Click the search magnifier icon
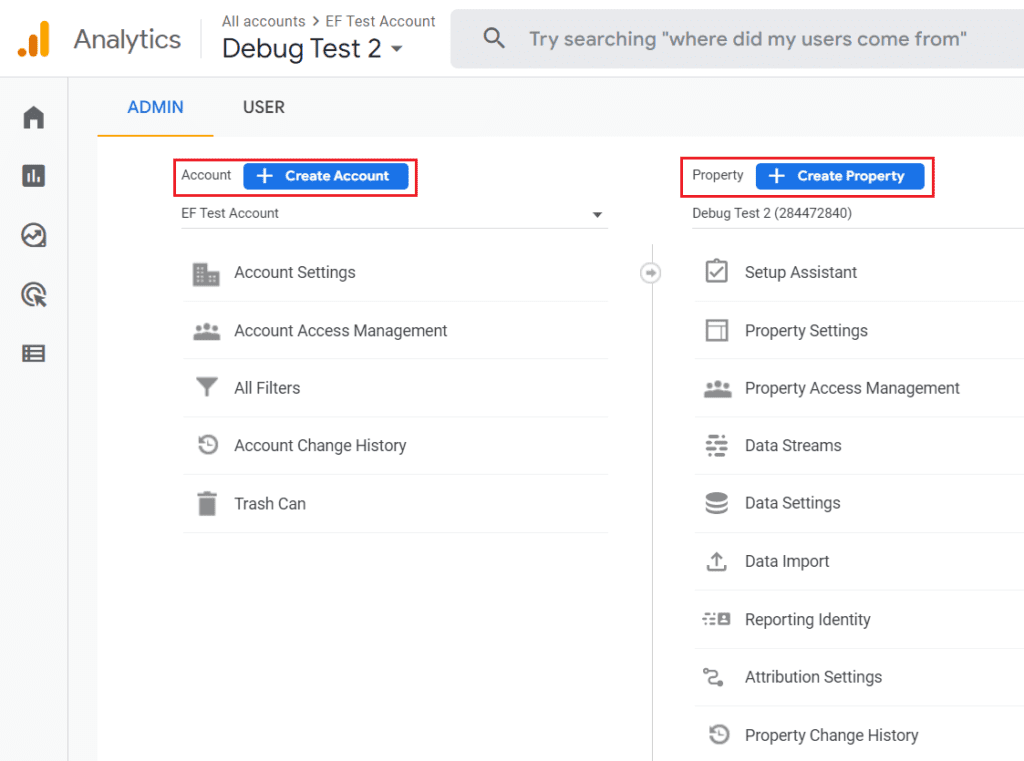Viewport: 1024px width, 761px height. point(494,39)
